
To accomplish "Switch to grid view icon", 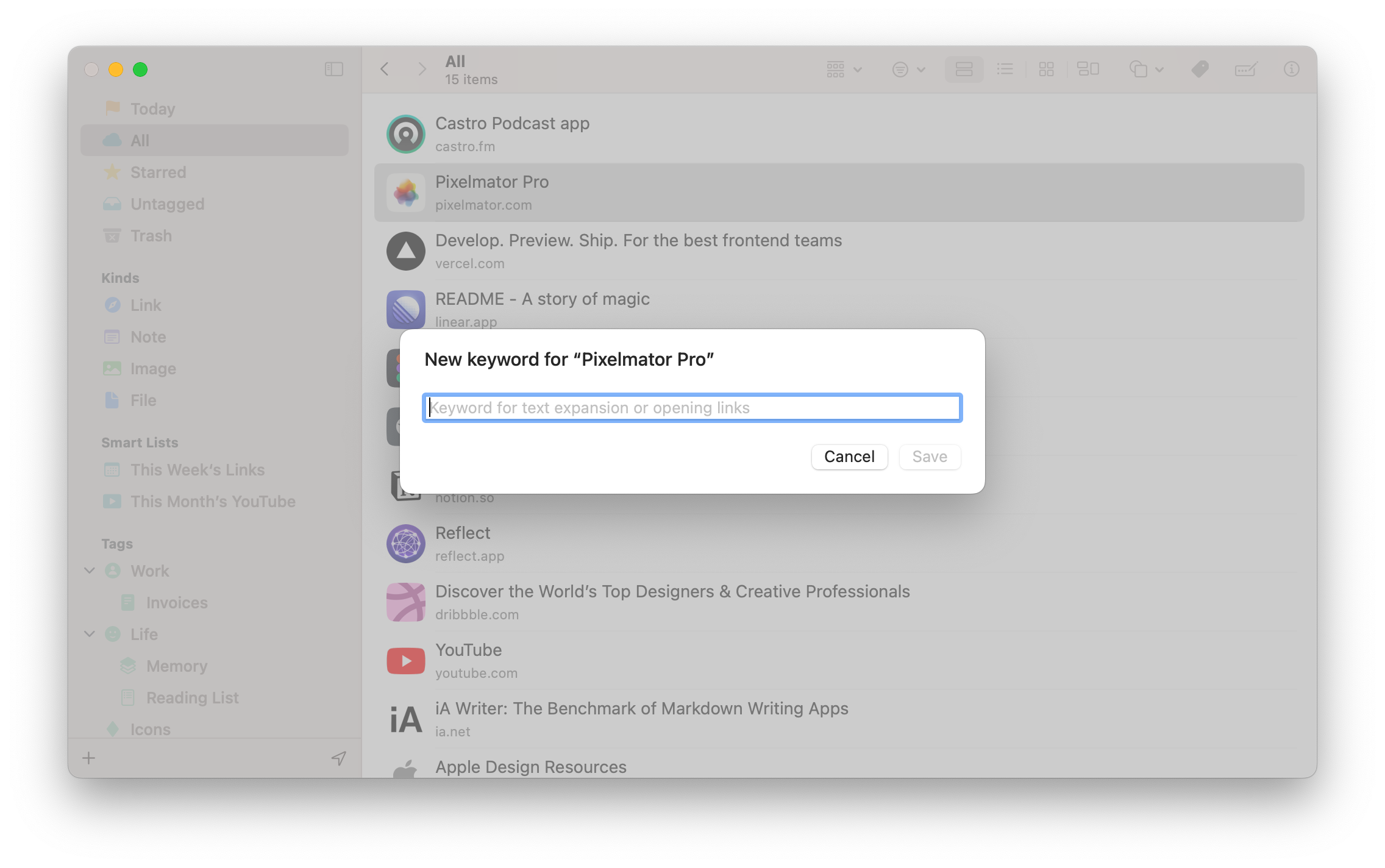I will pos(1046,69).
